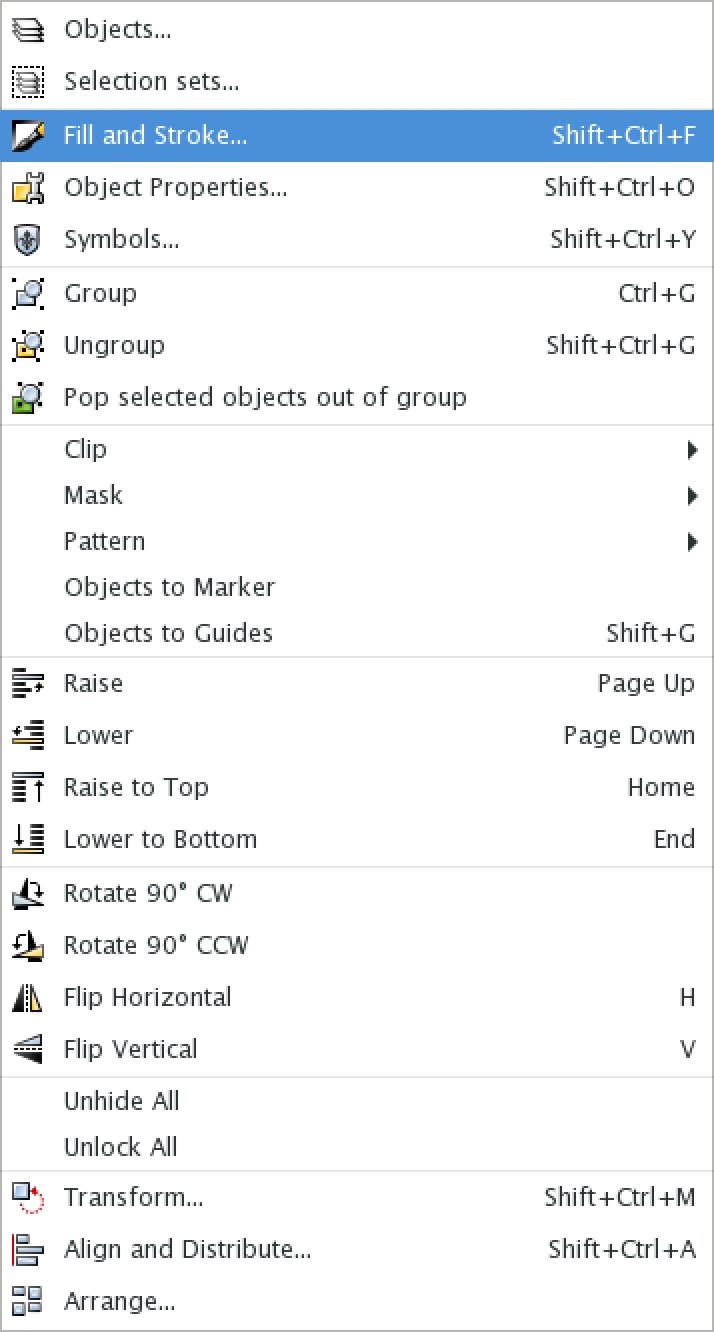The height and width of the screenshot is (1332, 714).
Task: Open Object Properties
Action: (x=176, y=188)
